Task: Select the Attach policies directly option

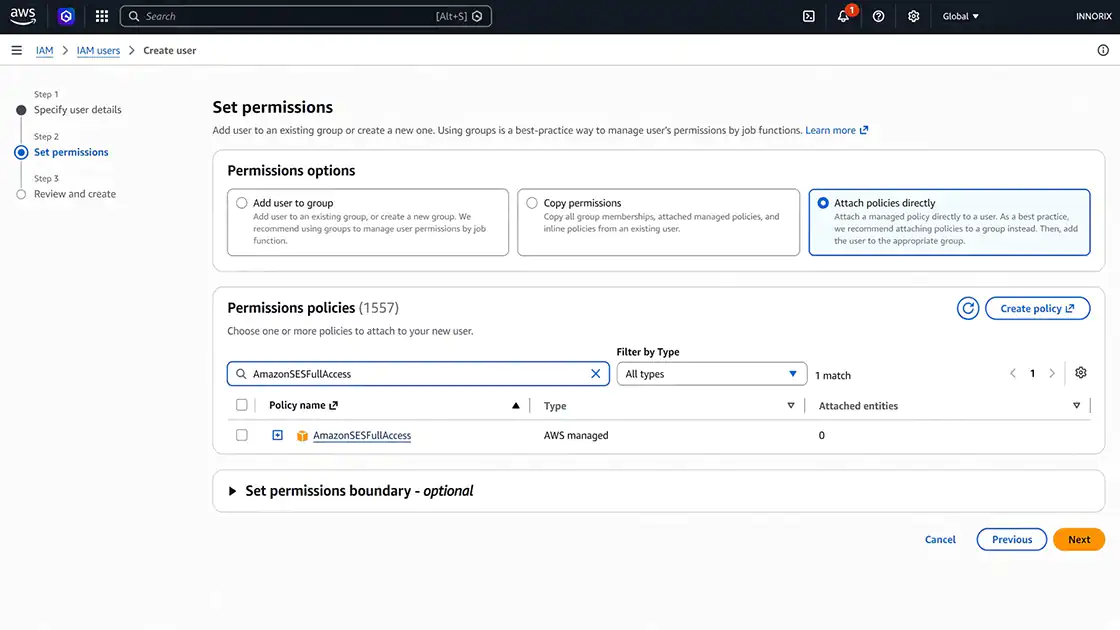Action: pyautogui.click(x=823, y=203)
